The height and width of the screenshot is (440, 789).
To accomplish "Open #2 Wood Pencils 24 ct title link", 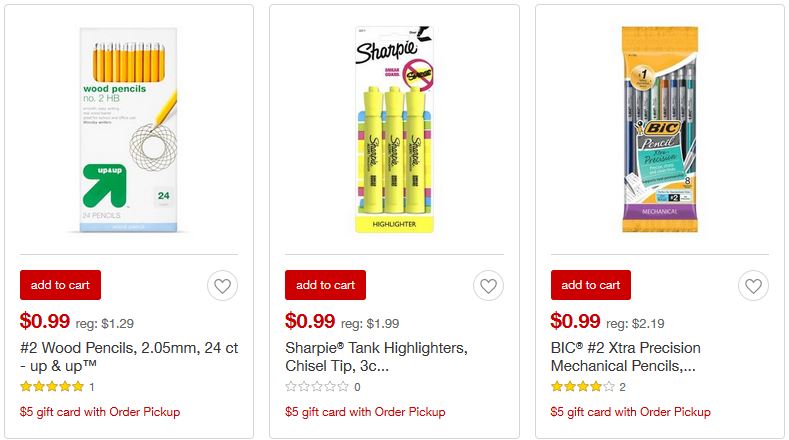I will pyautogui.click(x=110, y=357).
